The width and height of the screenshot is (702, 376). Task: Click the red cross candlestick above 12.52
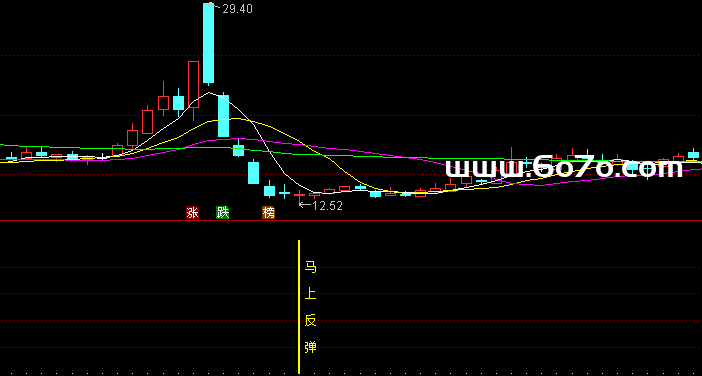pos(299,195)
